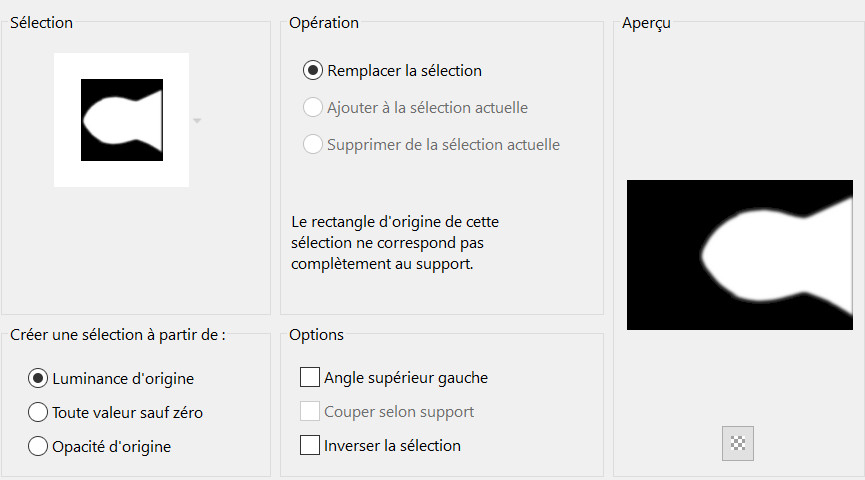Pick Supprimer de la sélection actuelle option
865x480 pixels.
coord(313,144)
